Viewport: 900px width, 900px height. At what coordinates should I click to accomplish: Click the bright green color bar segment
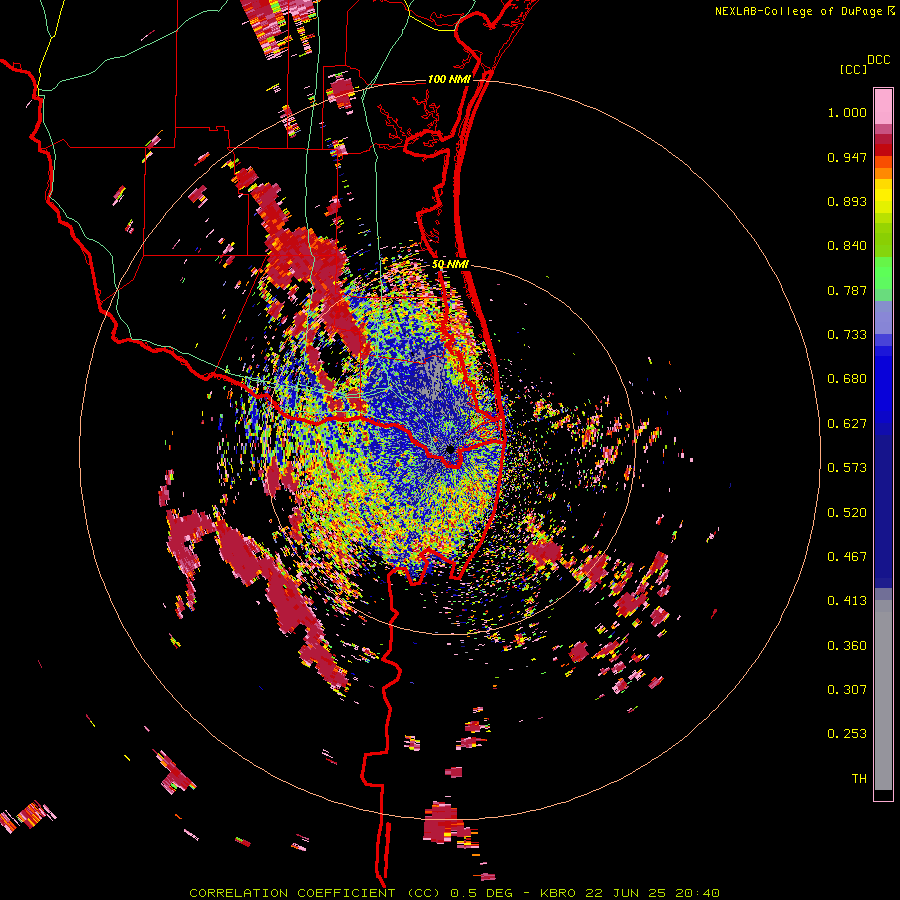pyautogui.click(x=883, y=273)
